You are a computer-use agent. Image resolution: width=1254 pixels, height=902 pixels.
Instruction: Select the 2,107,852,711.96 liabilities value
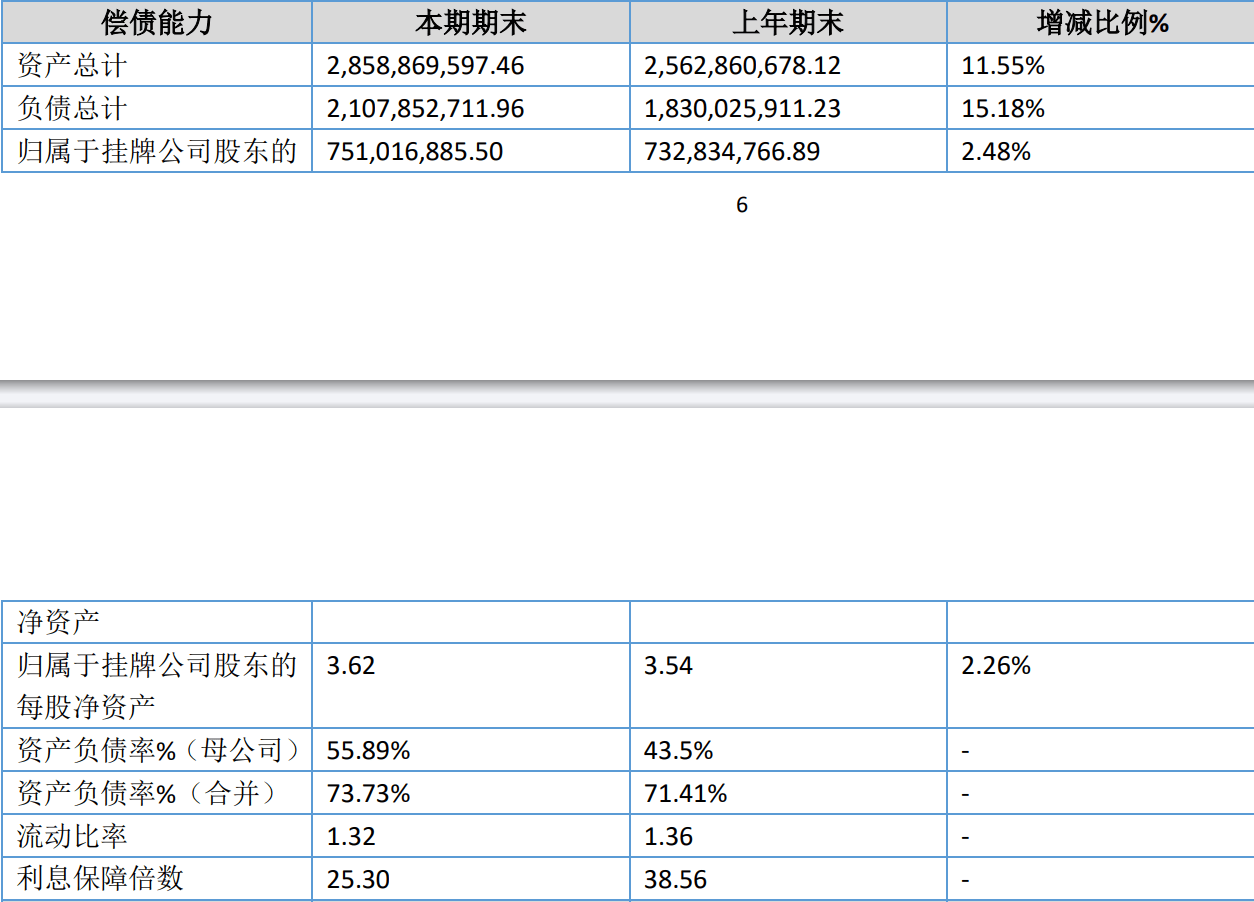coord(425,109)
